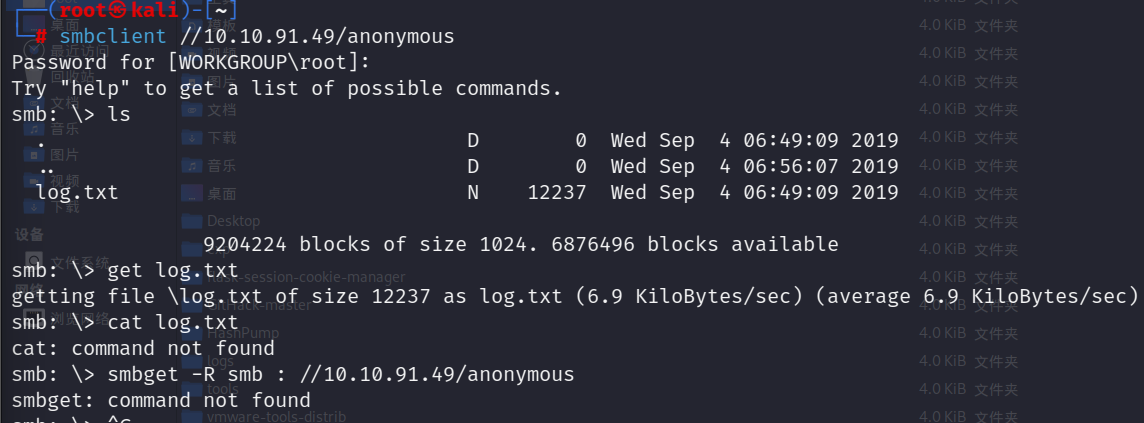Open the Desktop folder icon
The image size is (1144, 423).
(x=192, y=221)
